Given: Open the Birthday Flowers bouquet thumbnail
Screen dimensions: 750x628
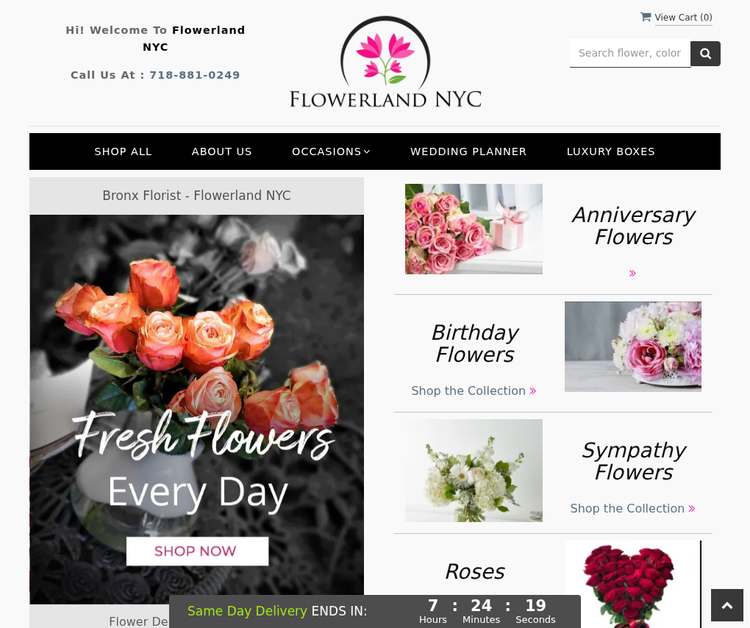Looking at the screenshot, I should click(633, 346).
